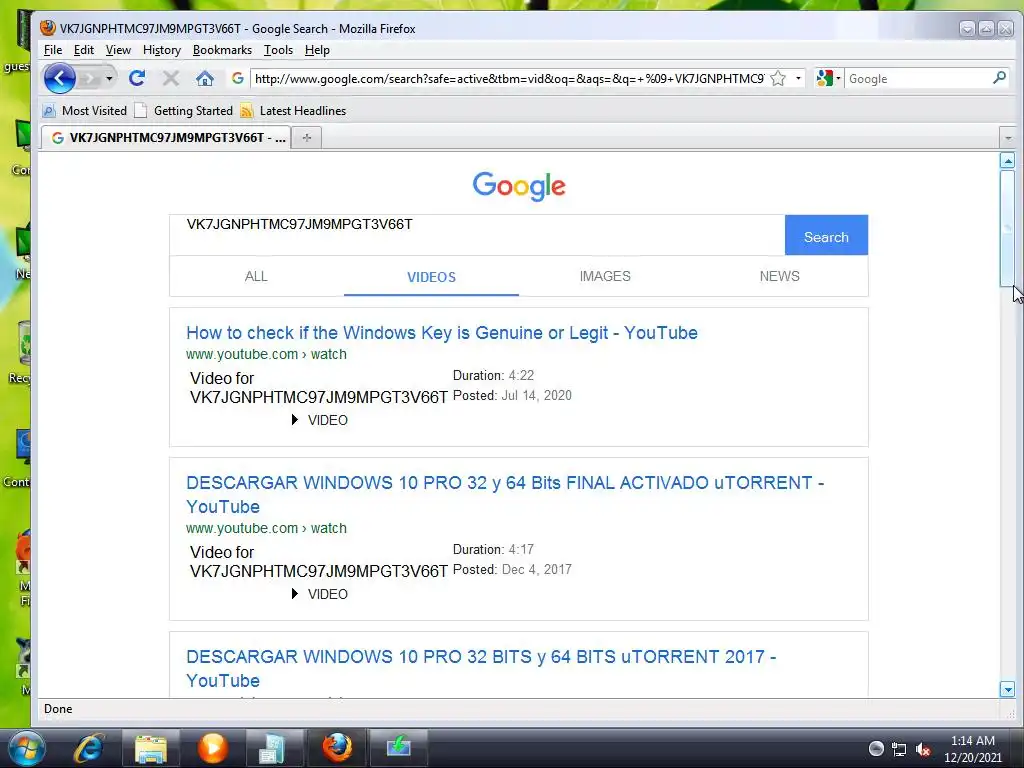
Task: Click the vertical scrollbar thumb
Action: [x=1007, y=227]
